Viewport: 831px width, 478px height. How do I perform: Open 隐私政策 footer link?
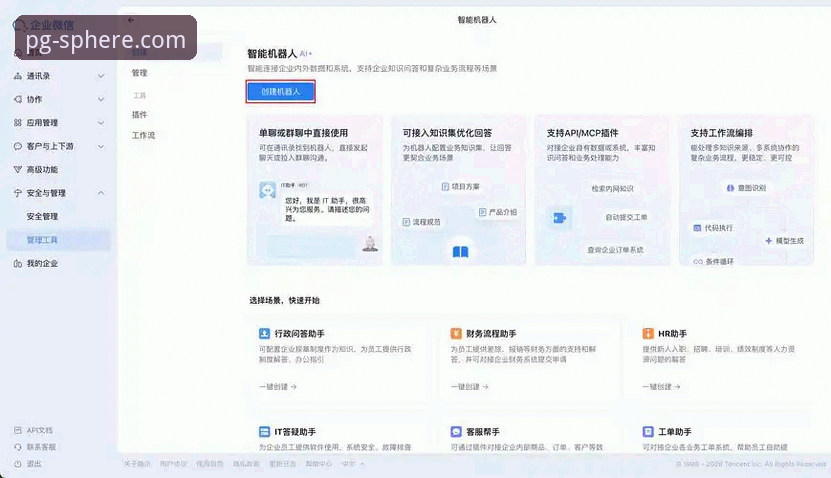(246, 464)
